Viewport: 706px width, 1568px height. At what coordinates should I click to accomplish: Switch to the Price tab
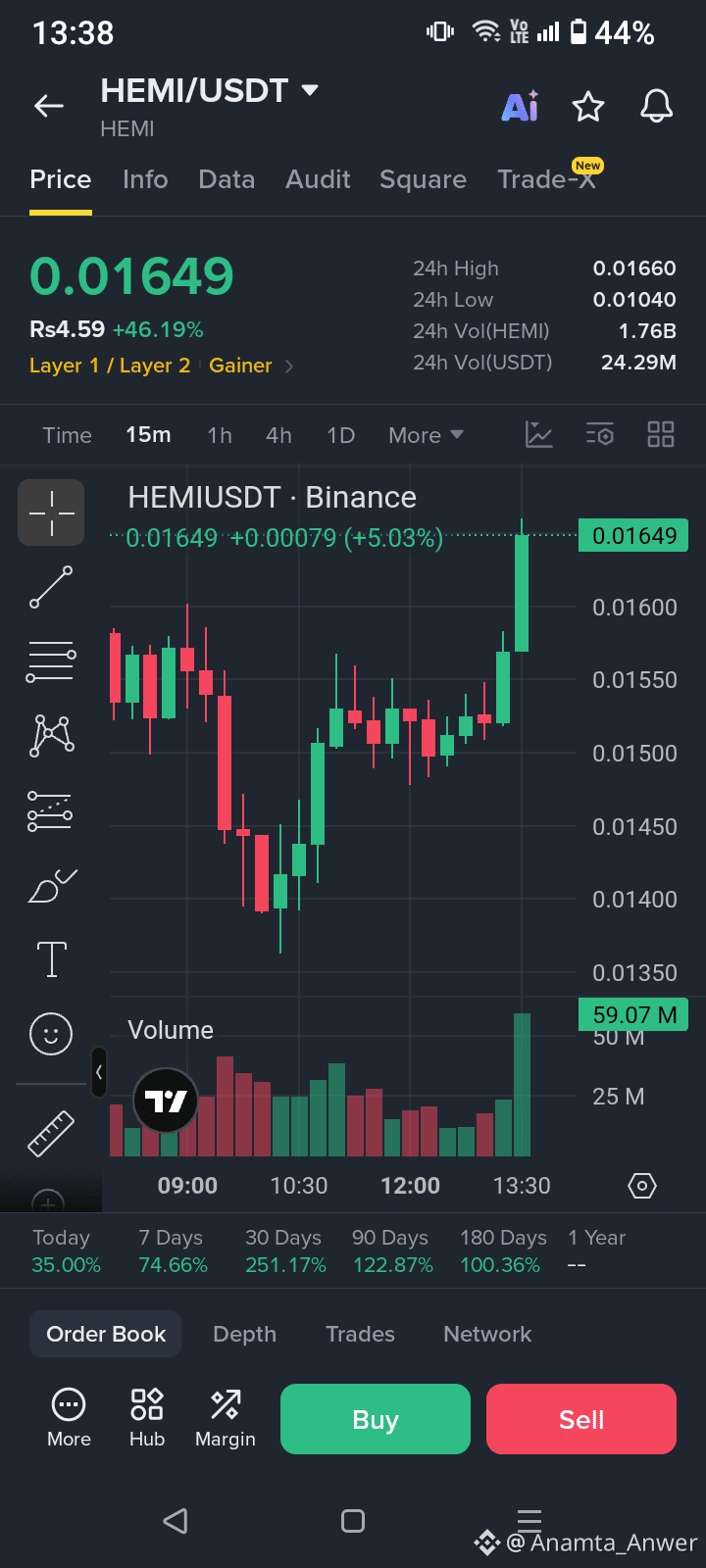[x=61, y=179]
